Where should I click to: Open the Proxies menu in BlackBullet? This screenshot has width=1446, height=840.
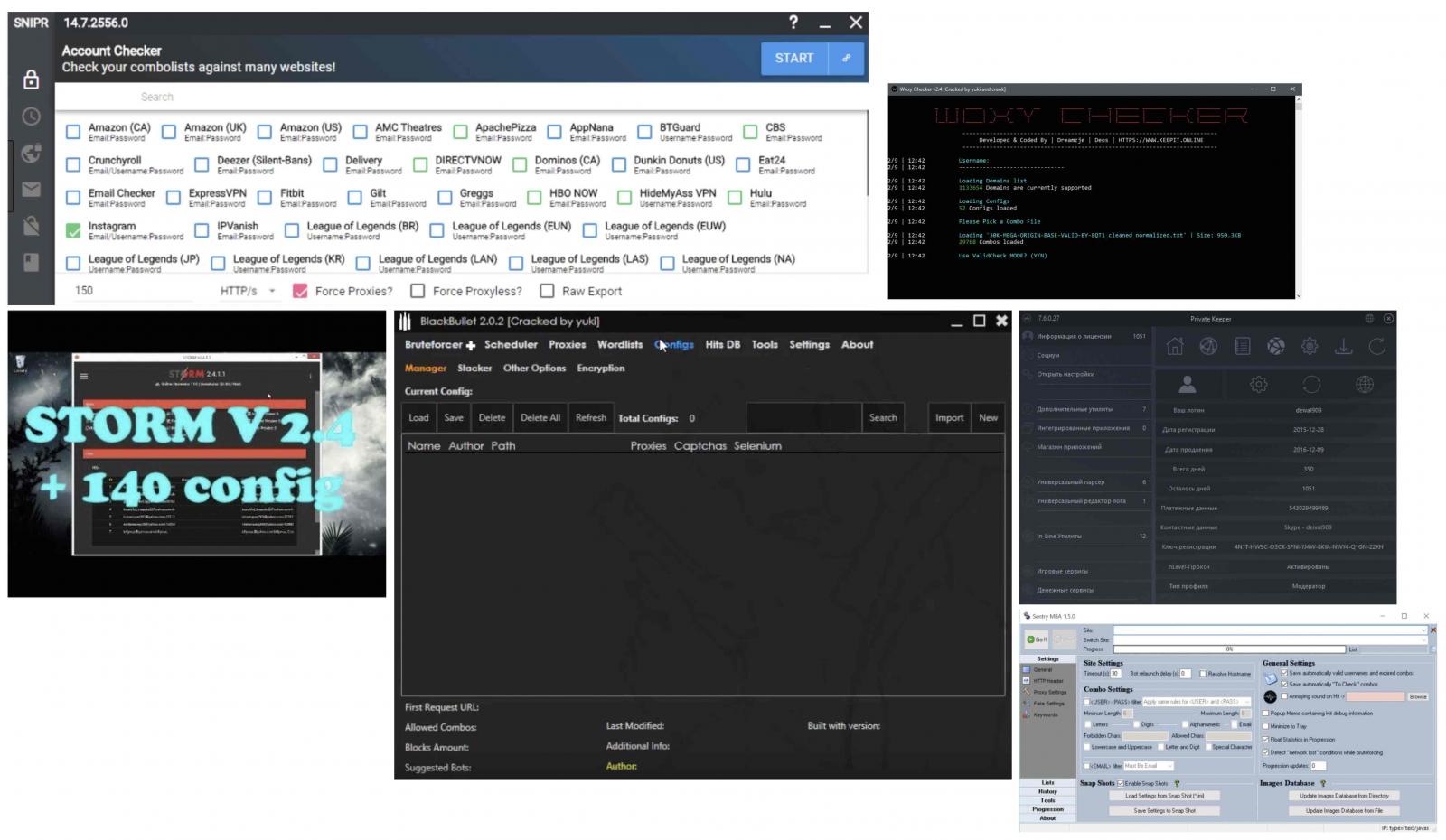pos(567,344)
